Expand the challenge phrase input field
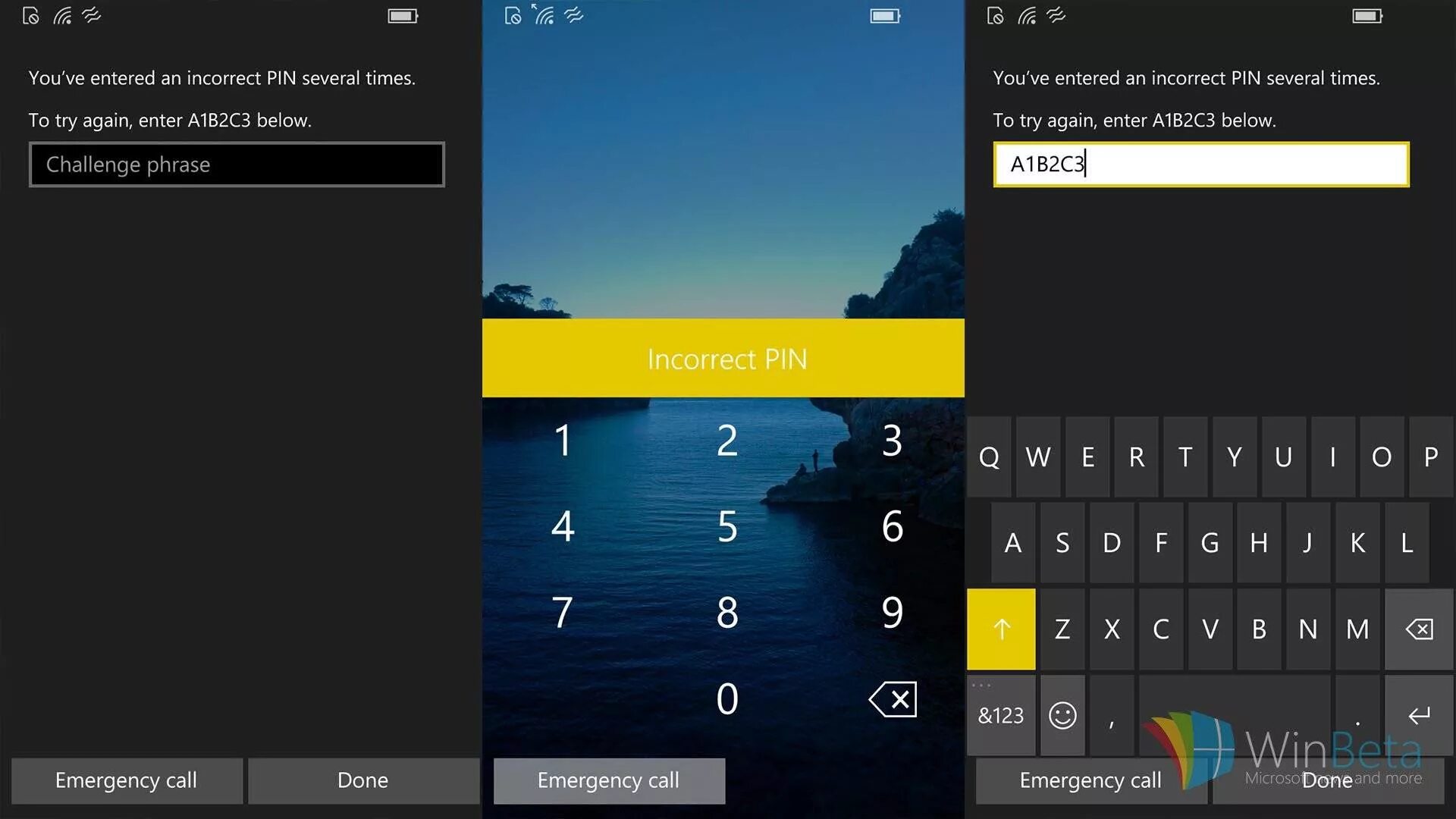The width and height of the screenshot is (1456, 819). tap(237, 163)
